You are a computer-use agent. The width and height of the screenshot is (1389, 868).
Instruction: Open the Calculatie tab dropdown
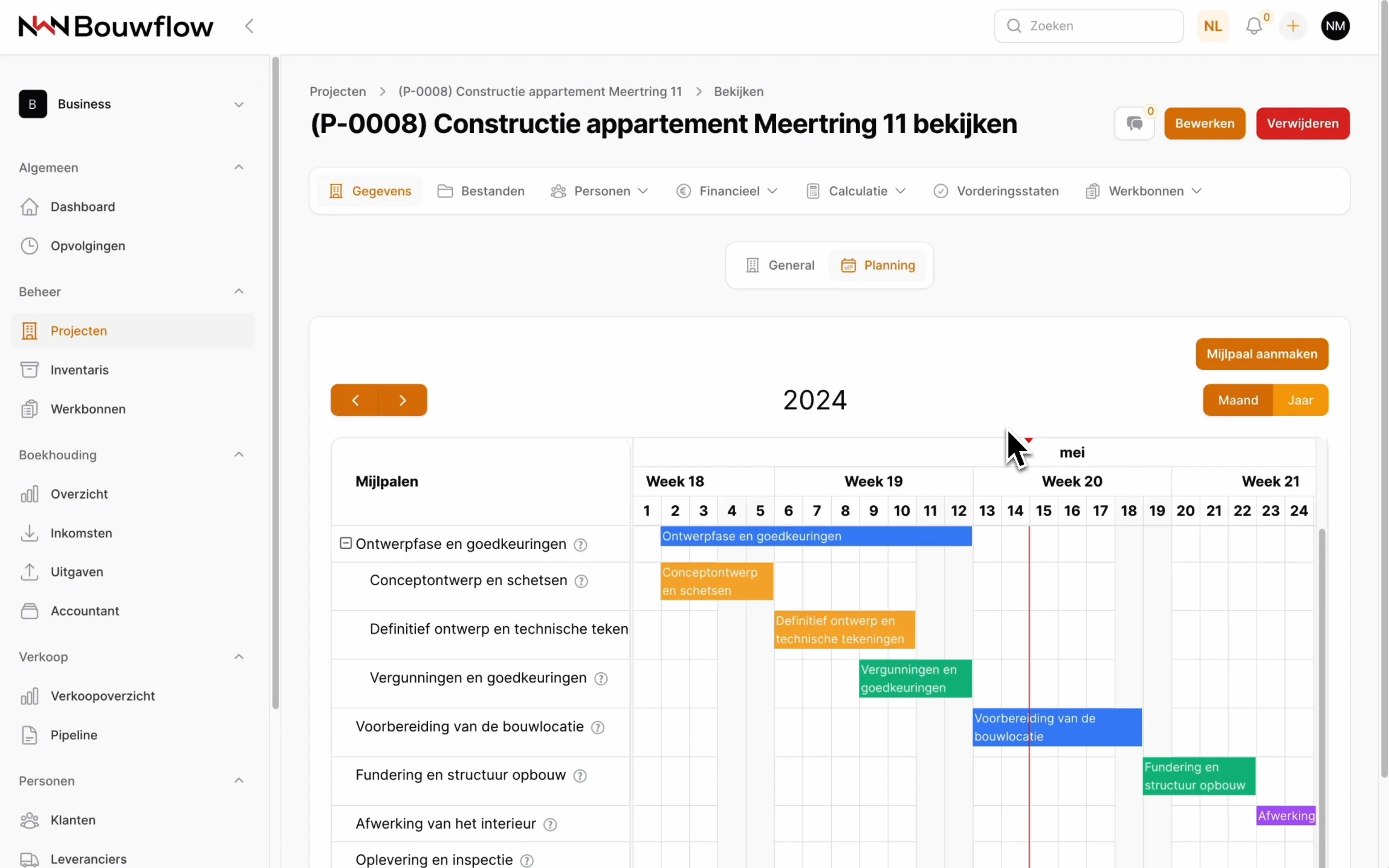pyautogui.click(x=856, y=191)
